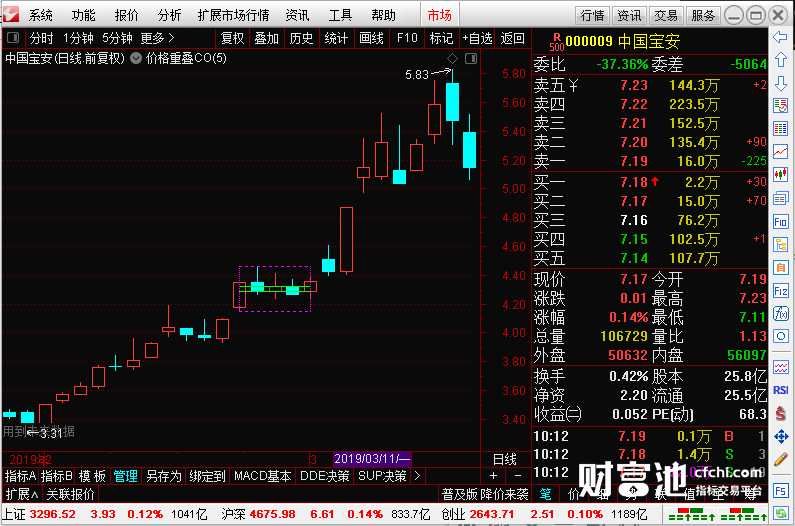Screen dimensions: 795x526
Task: Expand 价格重叠CO(5) indicator dropdown
Action: tap(136, 58)
